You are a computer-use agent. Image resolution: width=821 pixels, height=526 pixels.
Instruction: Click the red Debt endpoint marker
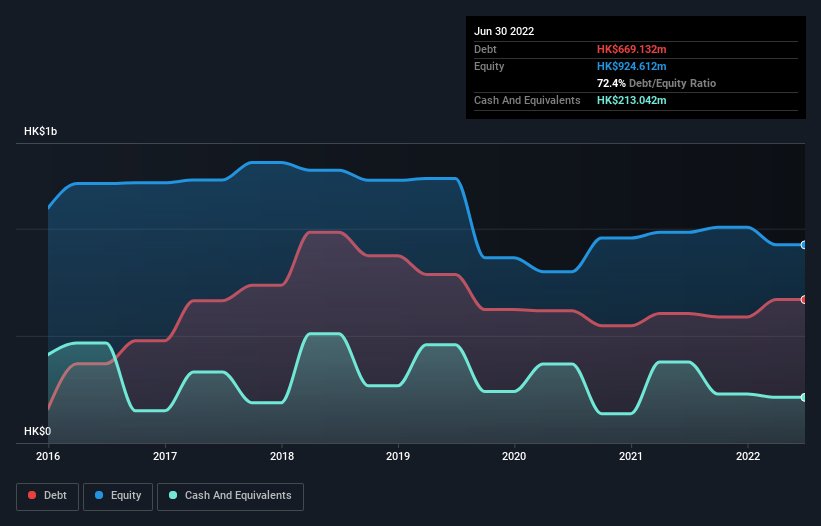[804, 300]
